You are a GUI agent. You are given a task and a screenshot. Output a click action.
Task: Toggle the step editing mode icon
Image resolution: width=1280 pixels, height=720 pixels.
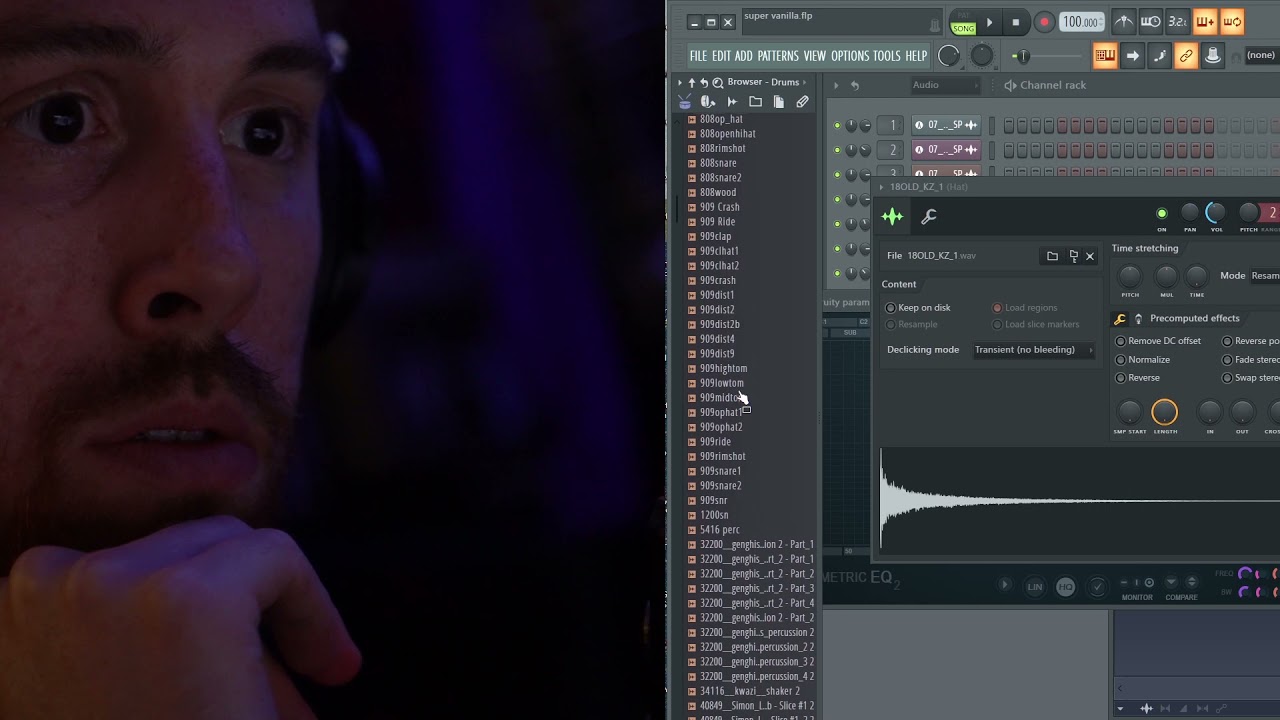pyautogui.click(x=1159, y=56)
